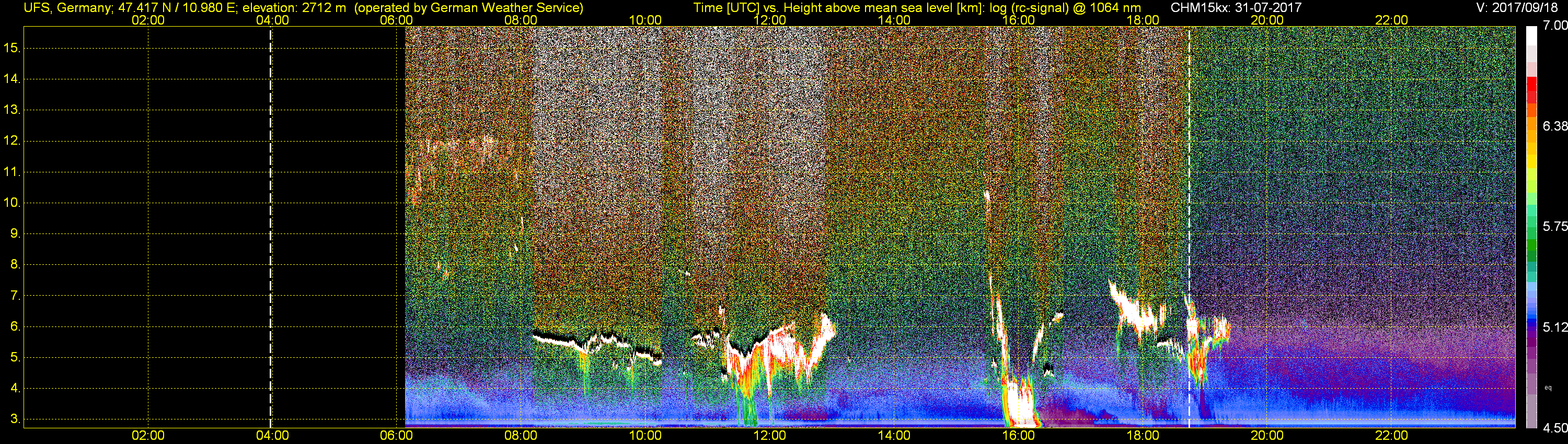Screen dimensions: 1568x444
Task: Select the 06:00 label on the bottom time axis
Action: tap(396, 436)
